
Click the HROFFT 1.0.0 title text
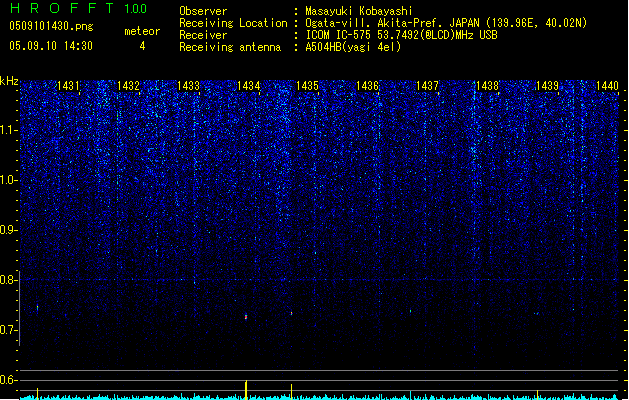[79, 8]
